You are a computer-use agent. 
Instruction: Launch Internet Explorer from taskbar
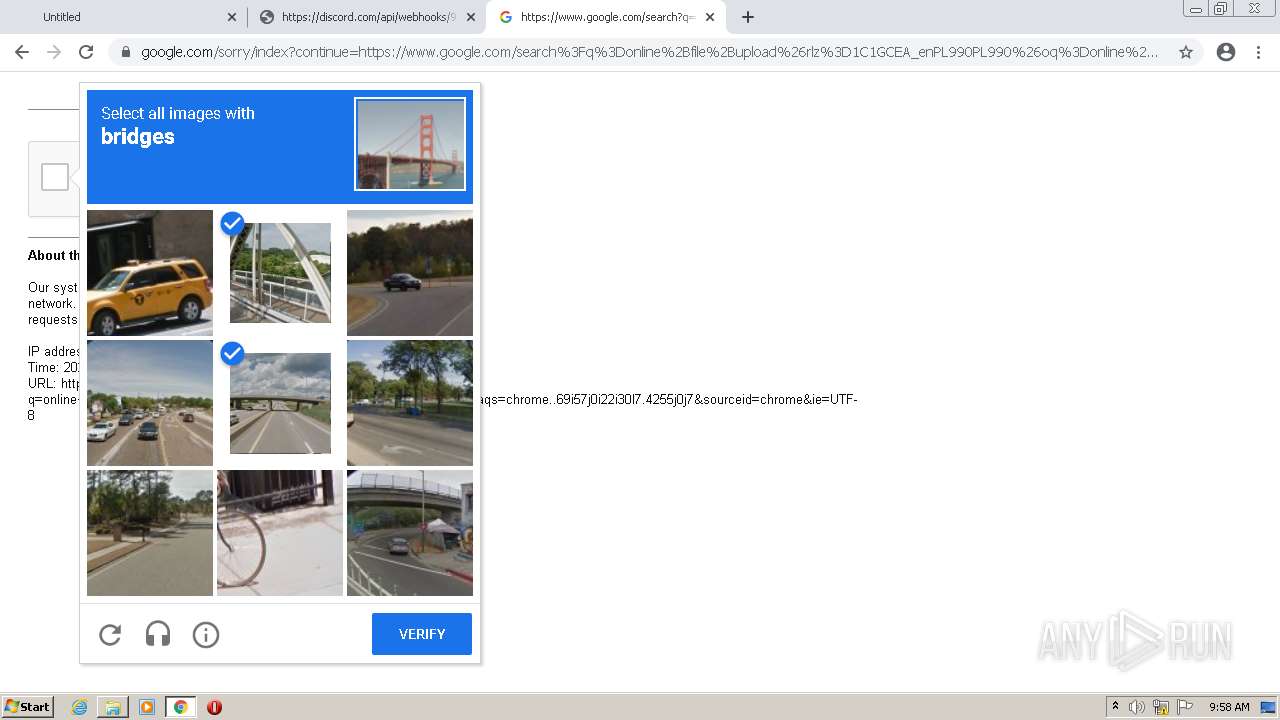[79, 707]
